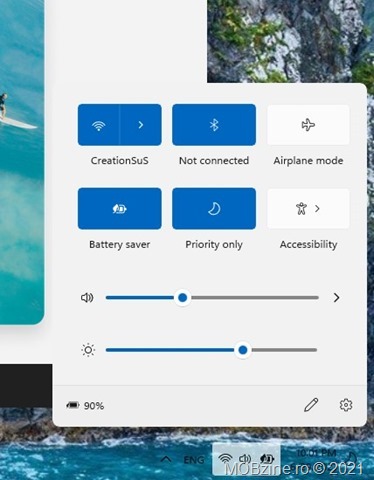This screenshot has width=374, height=480.
Task: Click the ENG language indicator
Action: (194, 460)
